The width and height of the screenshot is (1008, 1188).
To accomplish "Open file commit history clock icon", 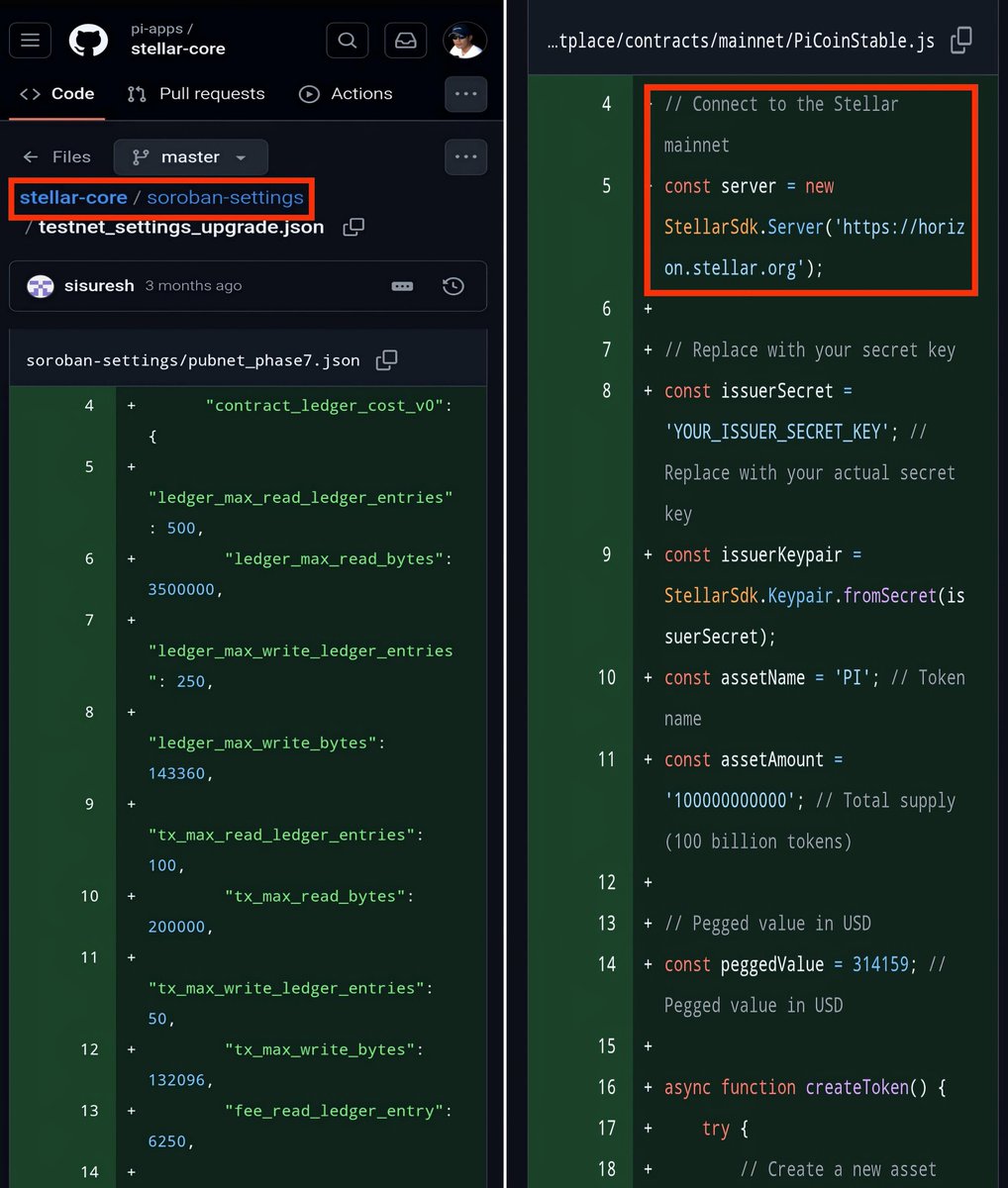I will click(x=454, y=286).
